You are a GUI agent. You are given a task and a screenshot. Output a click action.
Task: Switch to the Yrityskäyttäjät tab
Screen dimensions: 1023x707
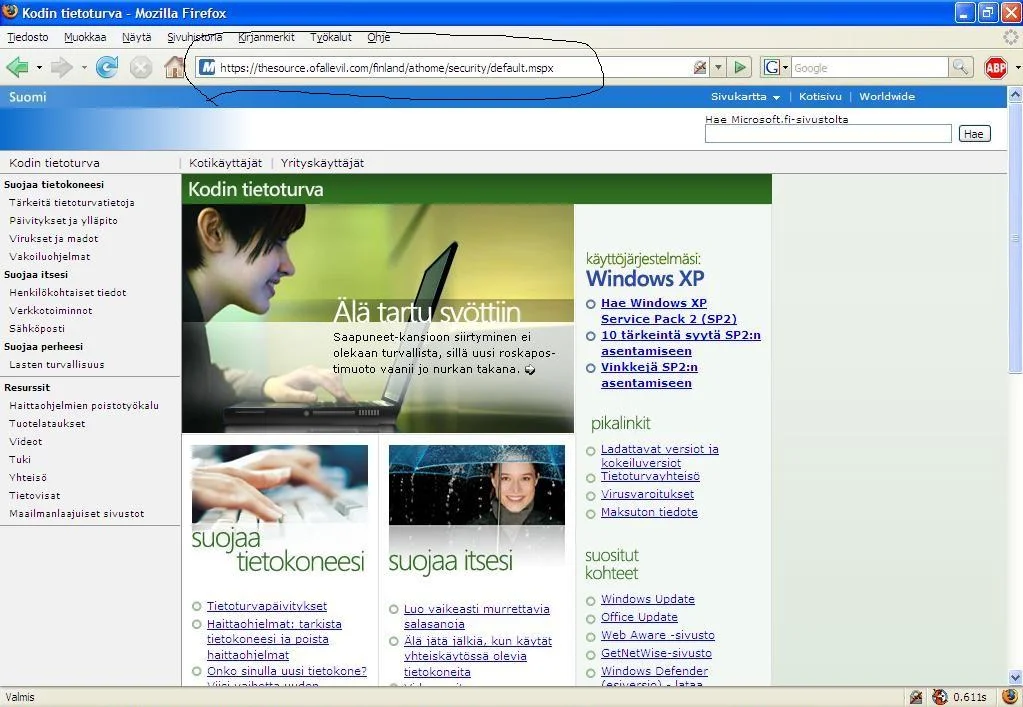(x=322, y=163)
